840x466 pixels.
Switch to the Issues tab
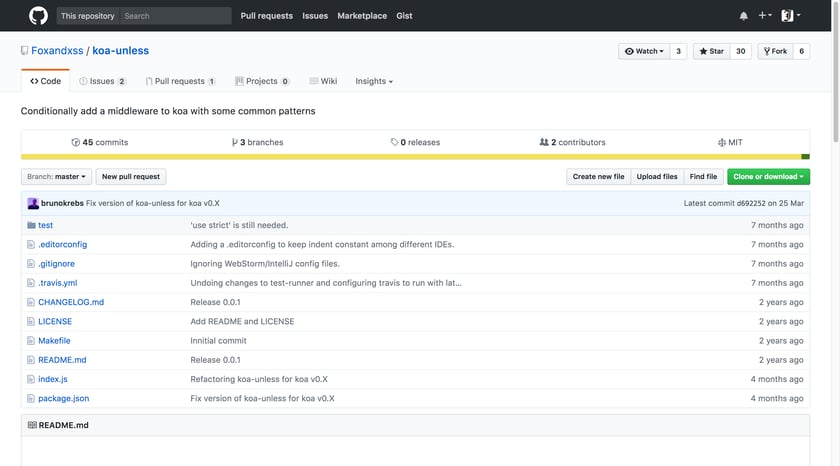[x=102, y=81]
